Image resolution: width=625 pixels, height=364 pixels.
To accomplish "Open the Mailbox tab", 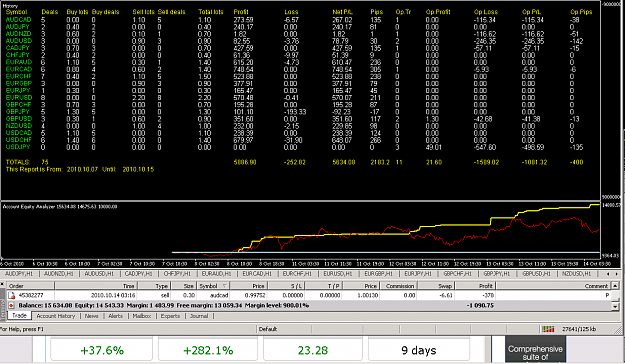I will pos(142,316).
